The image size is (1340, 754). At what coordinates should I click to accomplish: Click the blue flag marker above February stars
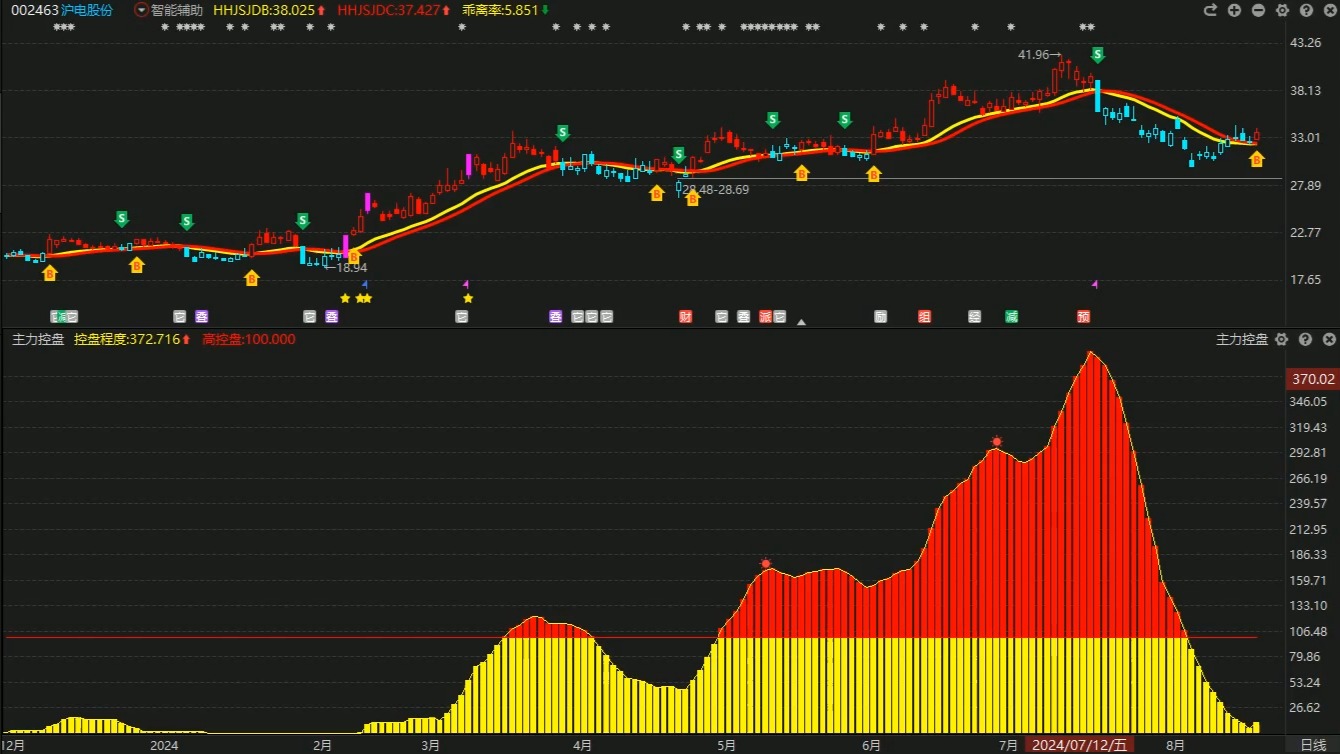tap(365, 285)
